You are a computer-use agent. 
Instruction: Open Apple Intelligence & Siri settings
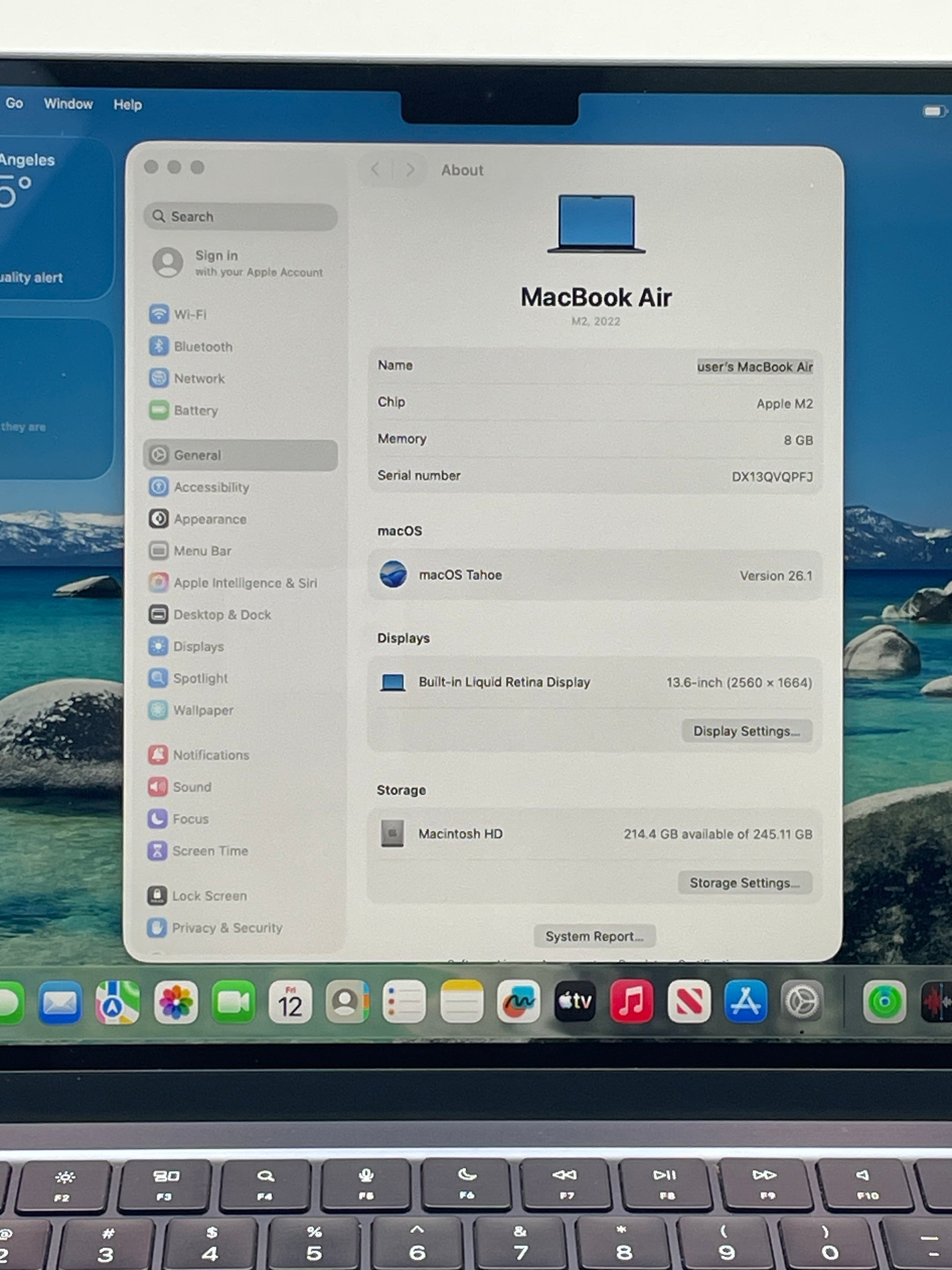[x=244, y=583]
